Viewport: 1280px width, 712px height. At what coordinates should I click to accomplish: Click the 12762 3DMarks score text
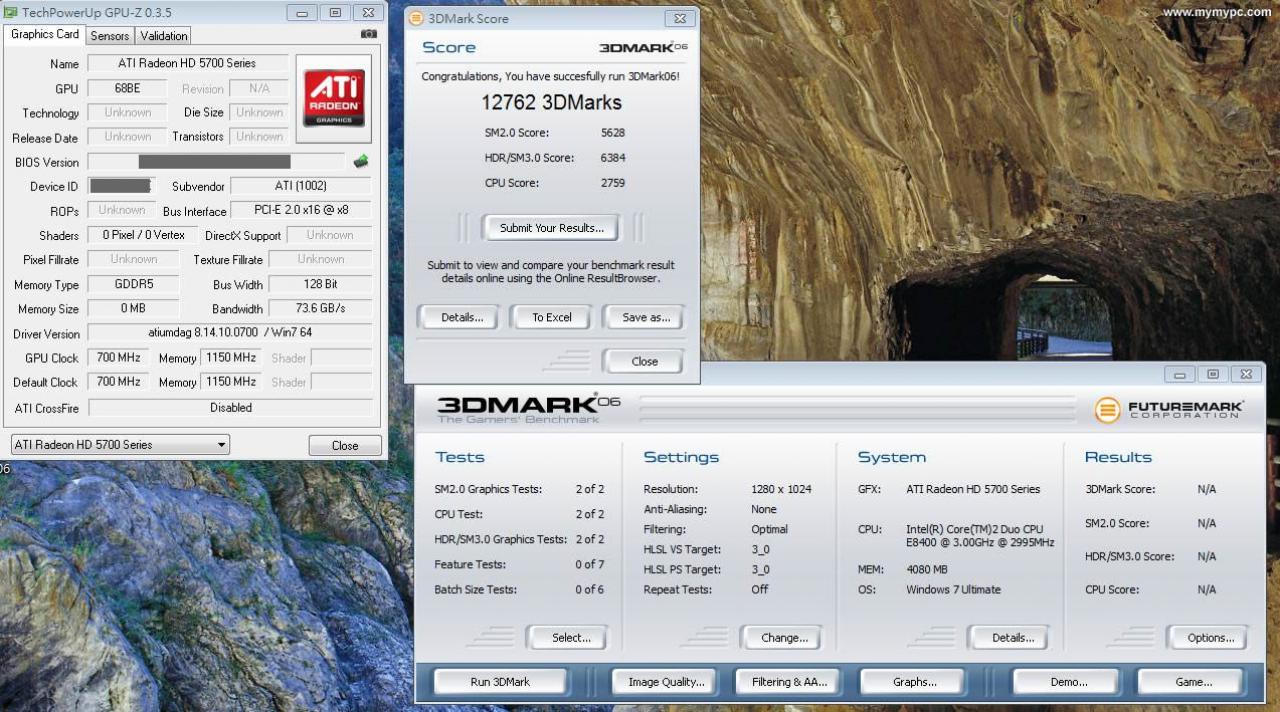point(551,102)
